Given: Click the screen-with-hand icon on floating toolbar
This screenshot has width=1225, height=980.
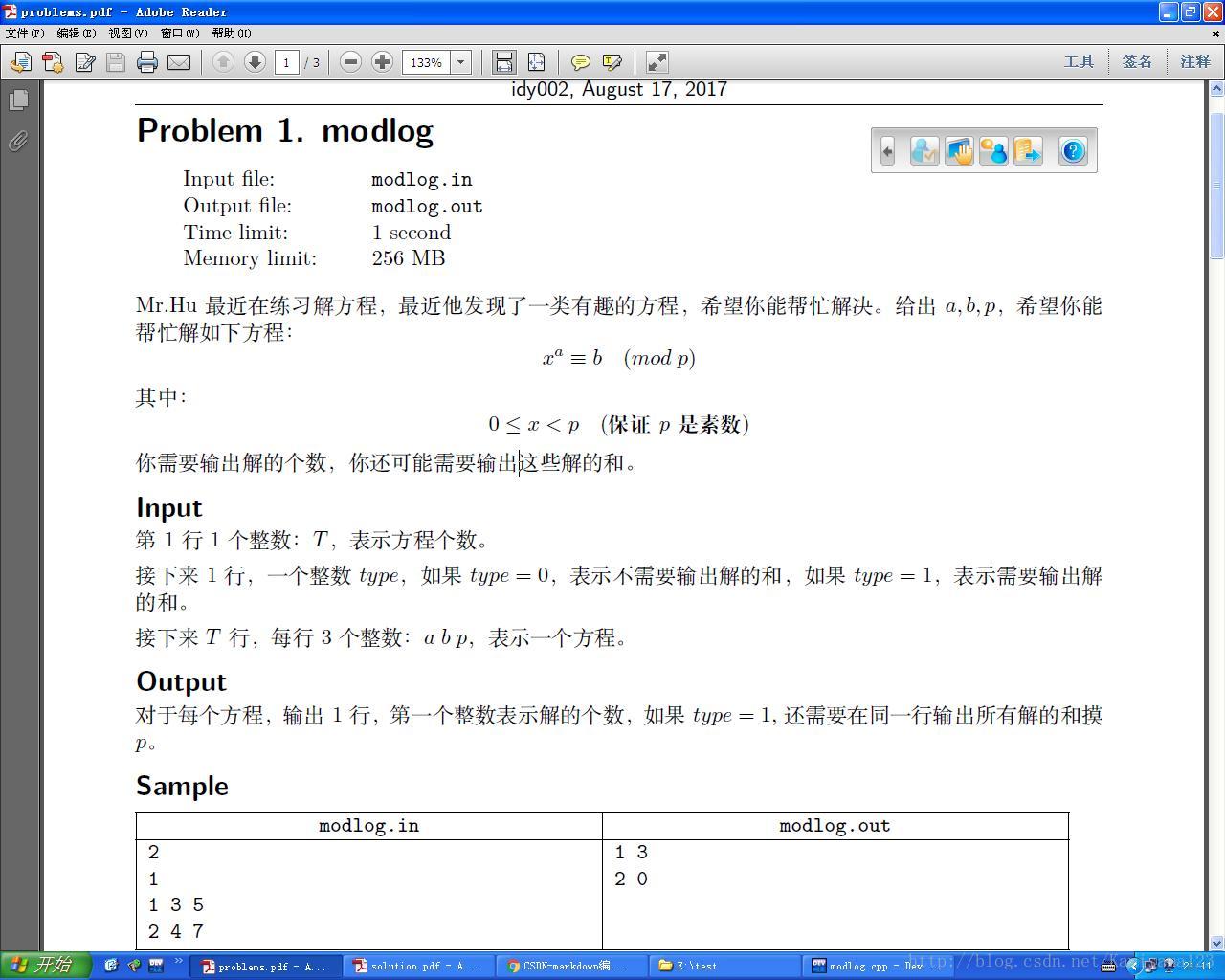Looking at the screenshot, I should 959,151.
